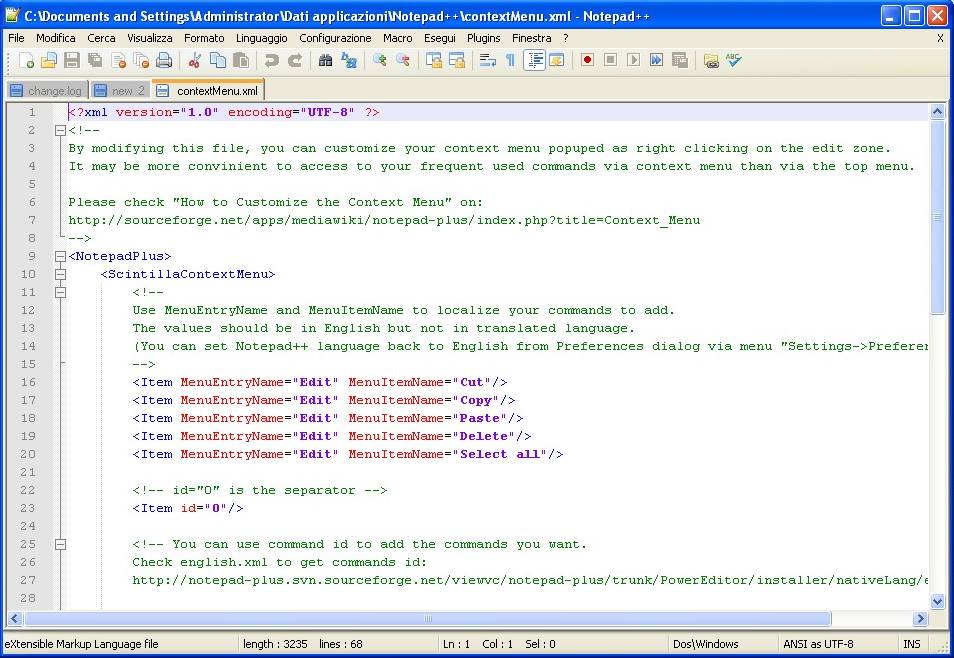Click the Print toolbar icon
Image resolution: width=954 pixels, height=658 pixels.
tap(164, 61)
